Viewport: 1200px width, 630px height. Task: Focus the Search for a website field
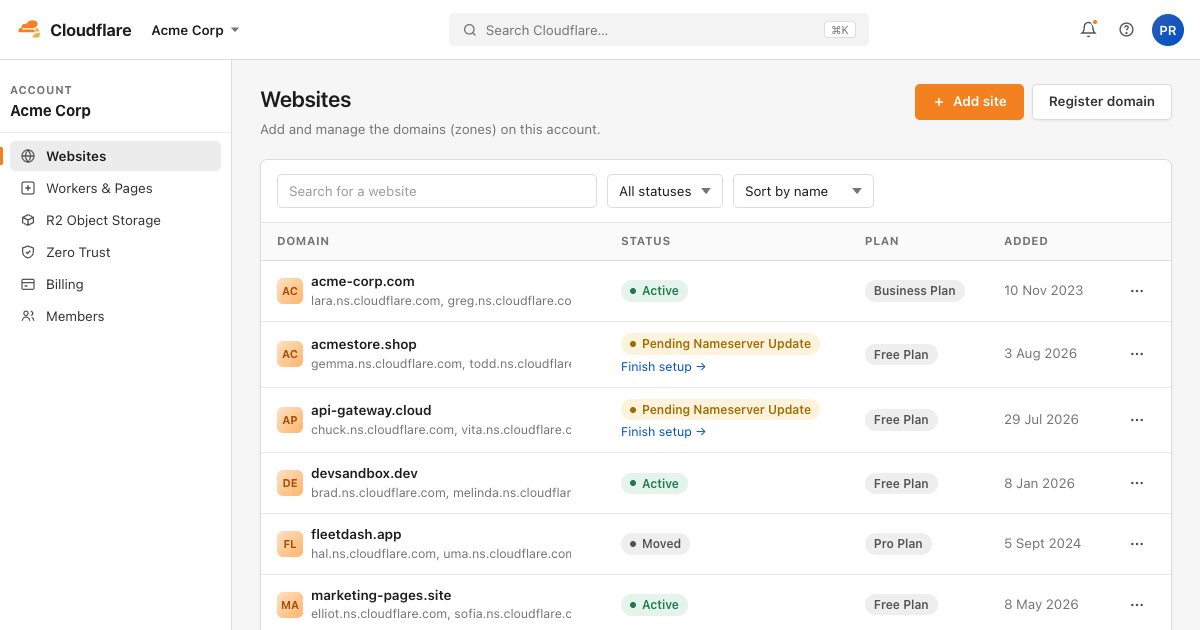437,191
